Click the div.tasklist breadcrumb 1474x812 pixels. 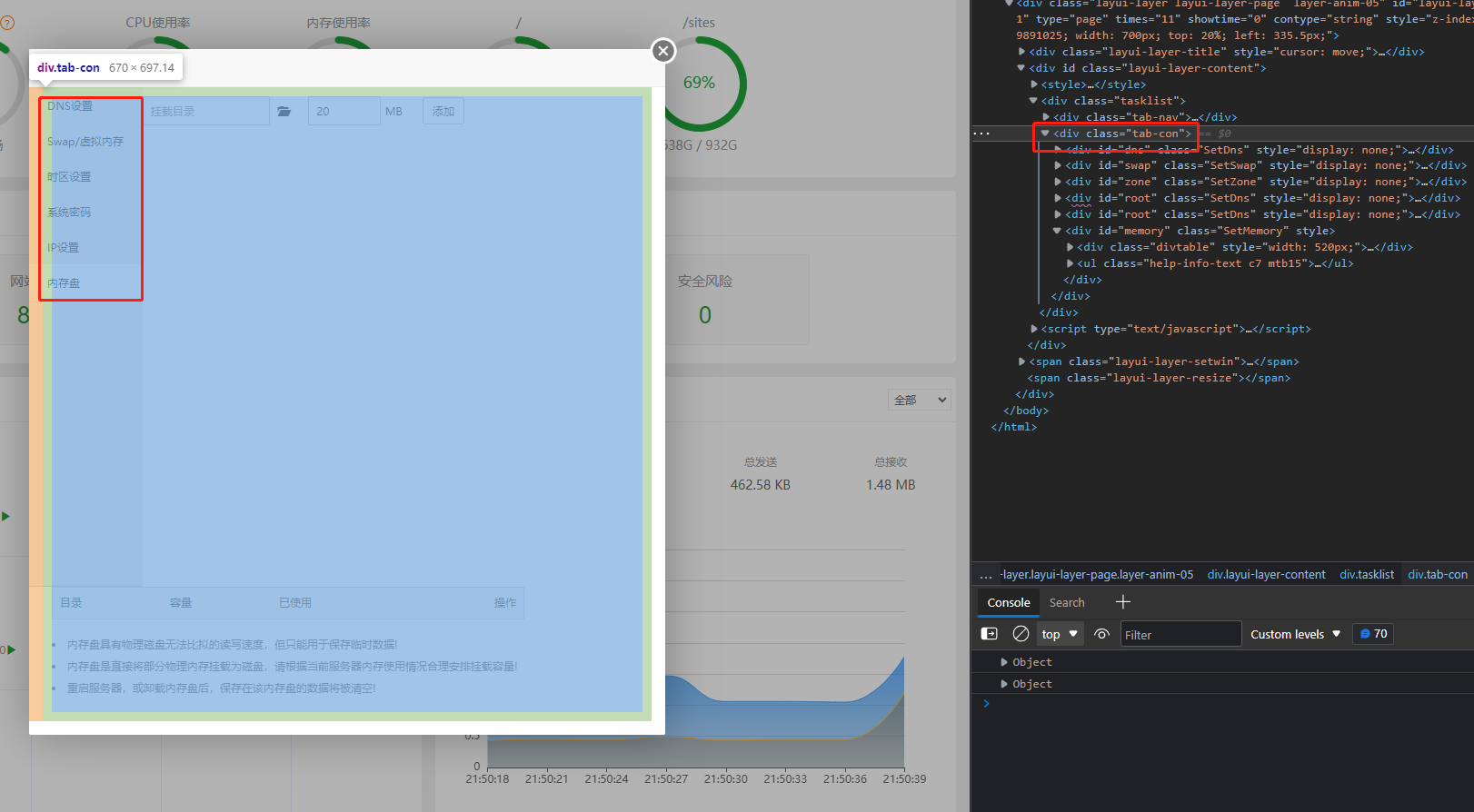1367,575
